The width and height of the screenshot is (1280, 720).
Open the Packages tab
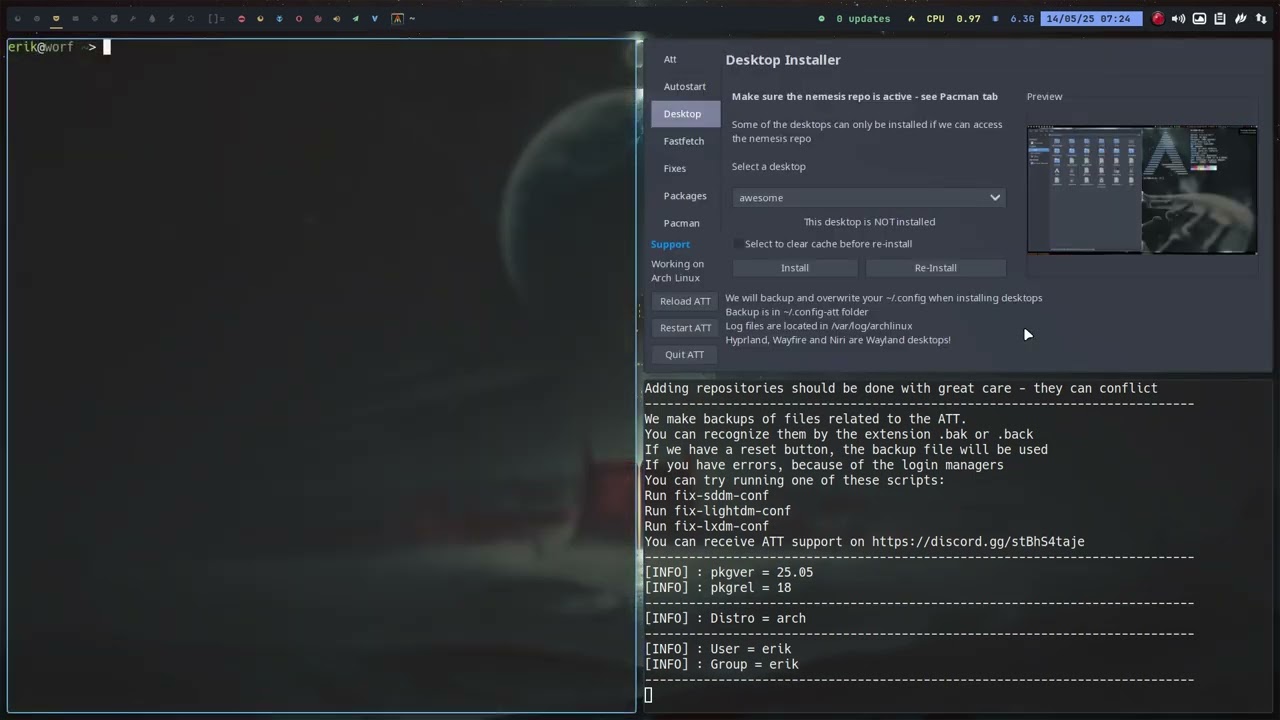(x=685, y=196)
